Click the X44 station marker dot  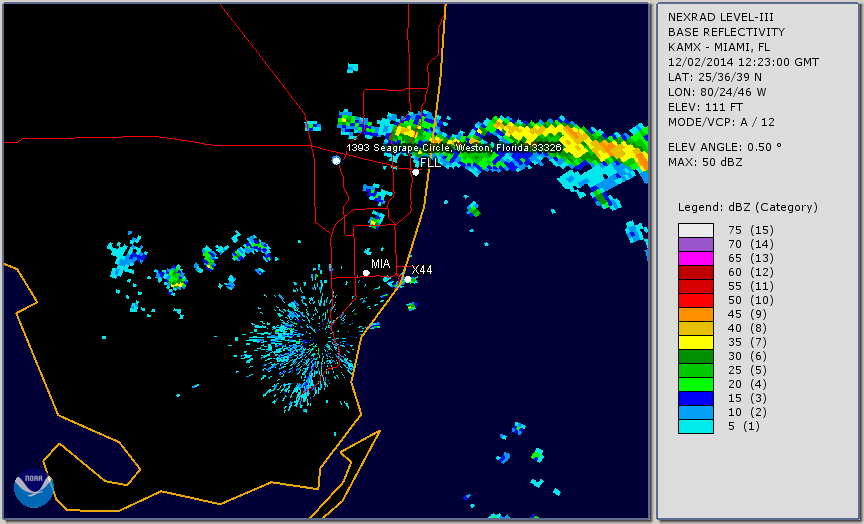(x=407, y=279)
